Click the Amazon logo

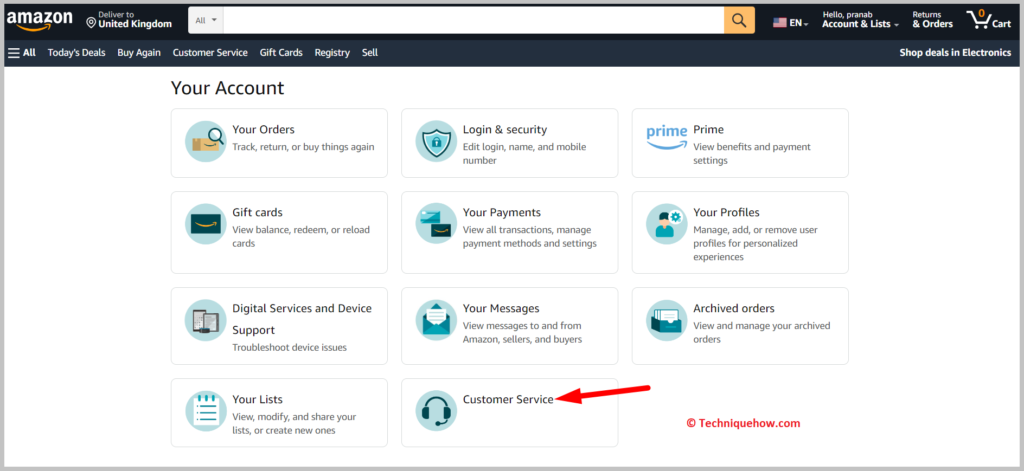click(39, 20)
